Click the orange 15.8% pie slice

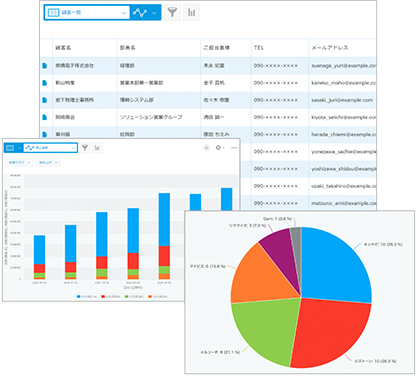(262, 277)
